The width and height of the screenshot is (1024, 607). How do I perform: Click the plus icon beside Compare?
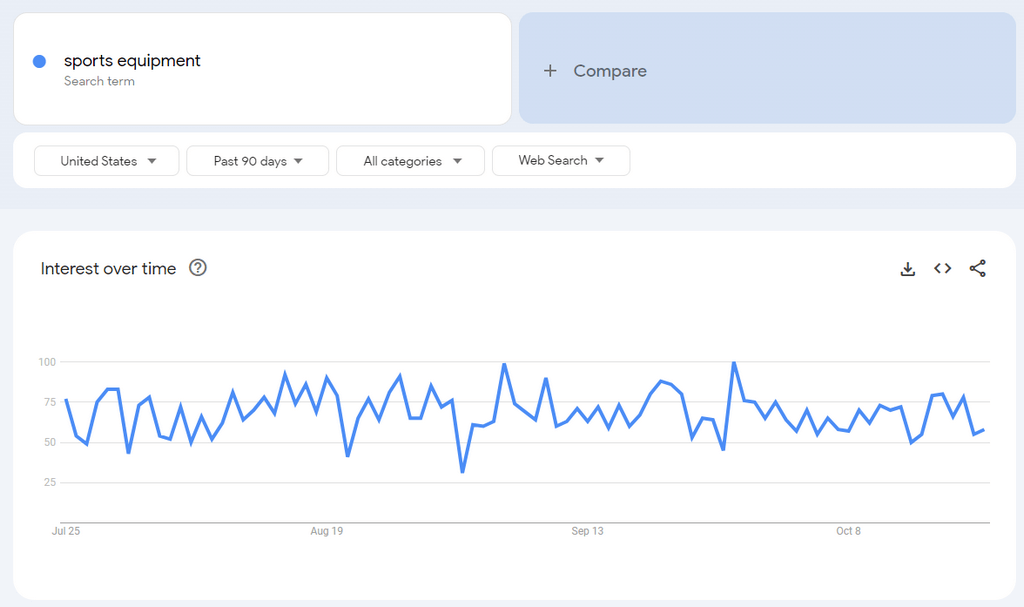551,71
